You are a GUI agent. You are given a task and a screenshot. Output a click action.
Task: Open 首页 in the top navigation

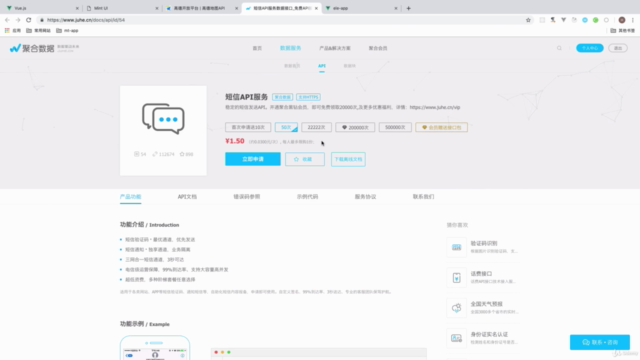coord(257,48)
